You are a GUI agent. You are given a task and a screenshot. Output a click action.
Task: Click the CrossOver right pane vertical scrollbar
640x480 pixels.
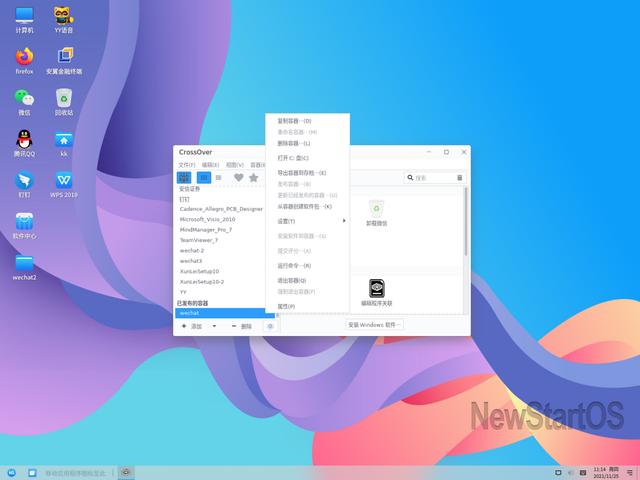pyautogui.click(x=466, y=222)
